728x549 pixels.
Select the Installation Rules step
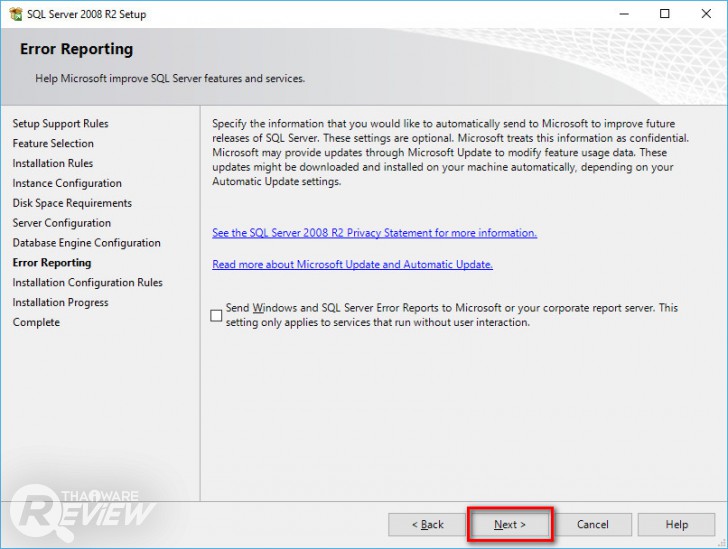(x=52, y=163)
